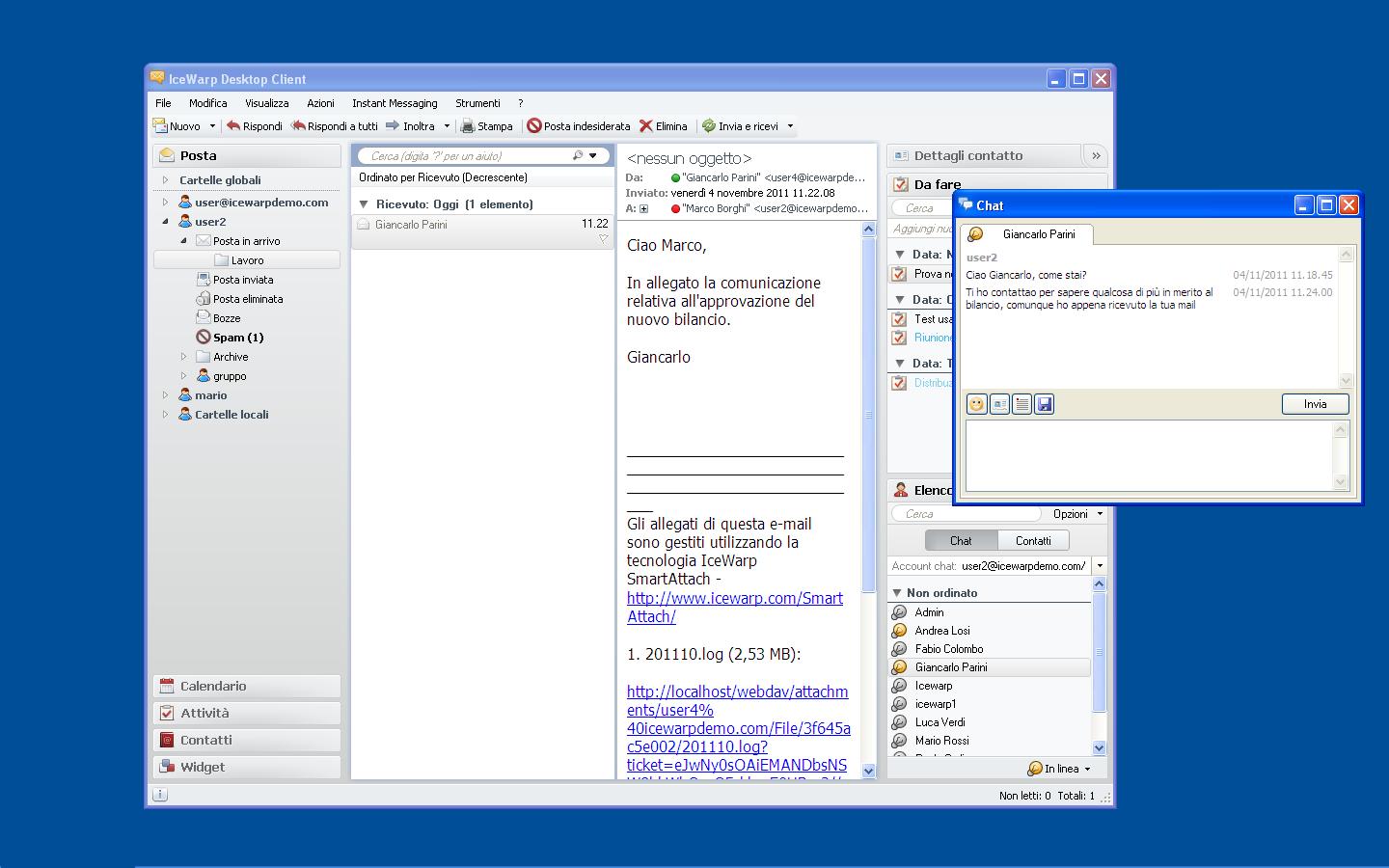Image resolution: width=1389 pixels, height=868 pixels.
Task: Expand the user@icewarpdemo.com account
Action: [x=165, y=203]
